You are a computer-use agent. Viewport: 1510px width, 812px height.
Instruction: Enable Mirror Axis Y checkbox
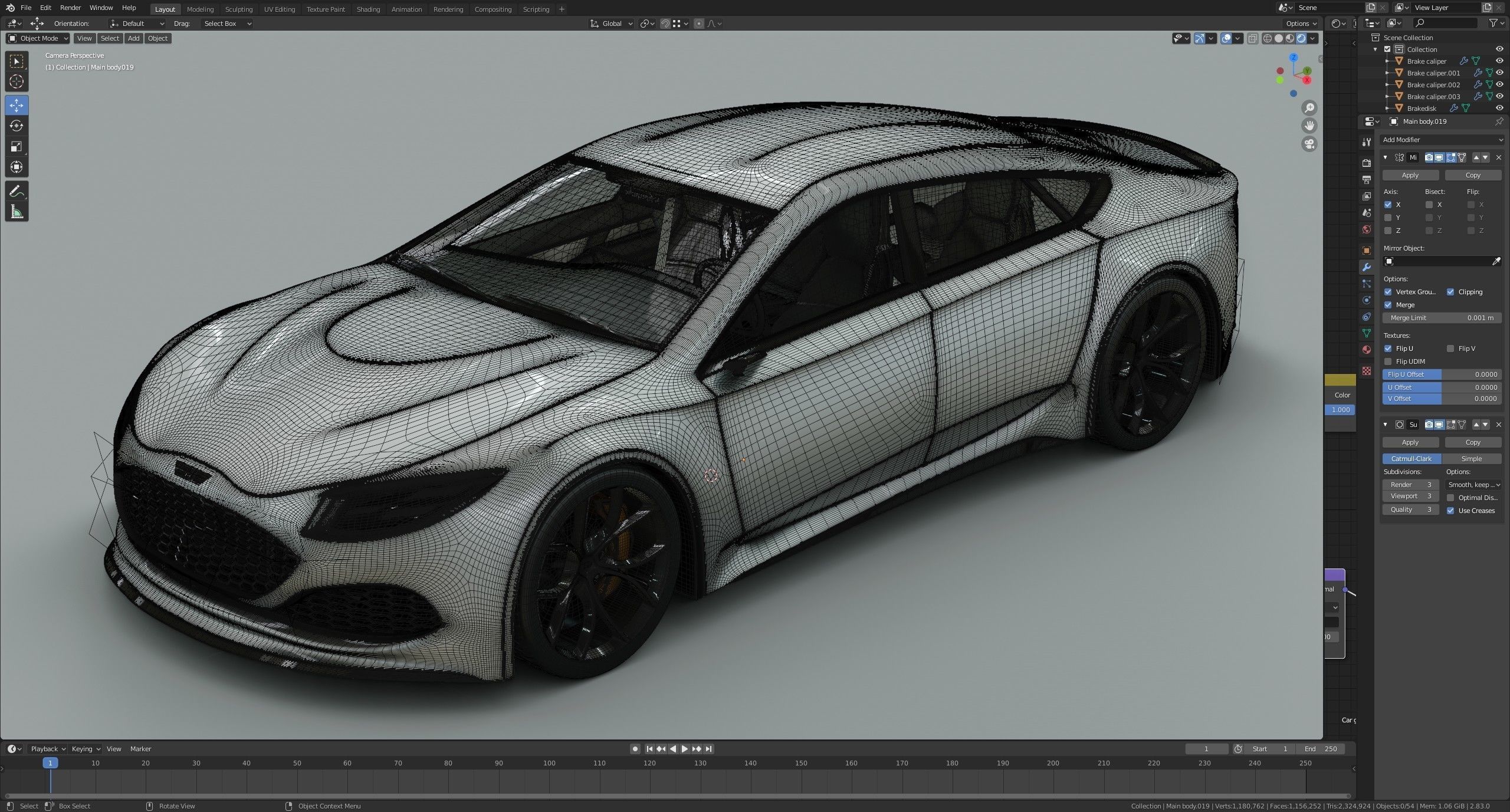(x=1388, y=218)
